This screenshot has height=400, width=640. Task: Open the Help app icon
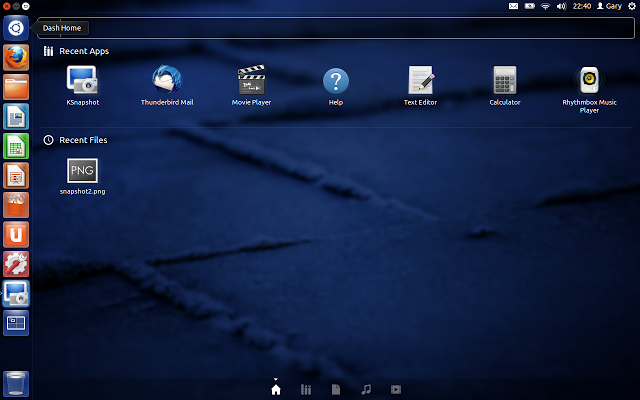[x=336, y=85]
